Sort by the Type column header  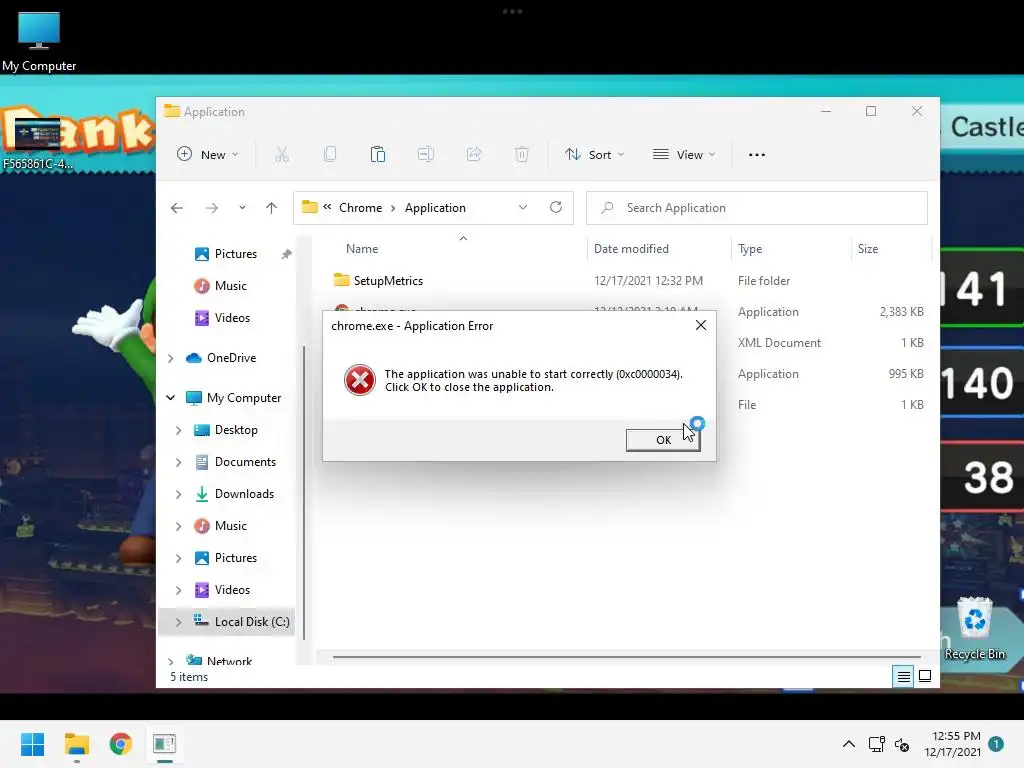coord(750,249)
